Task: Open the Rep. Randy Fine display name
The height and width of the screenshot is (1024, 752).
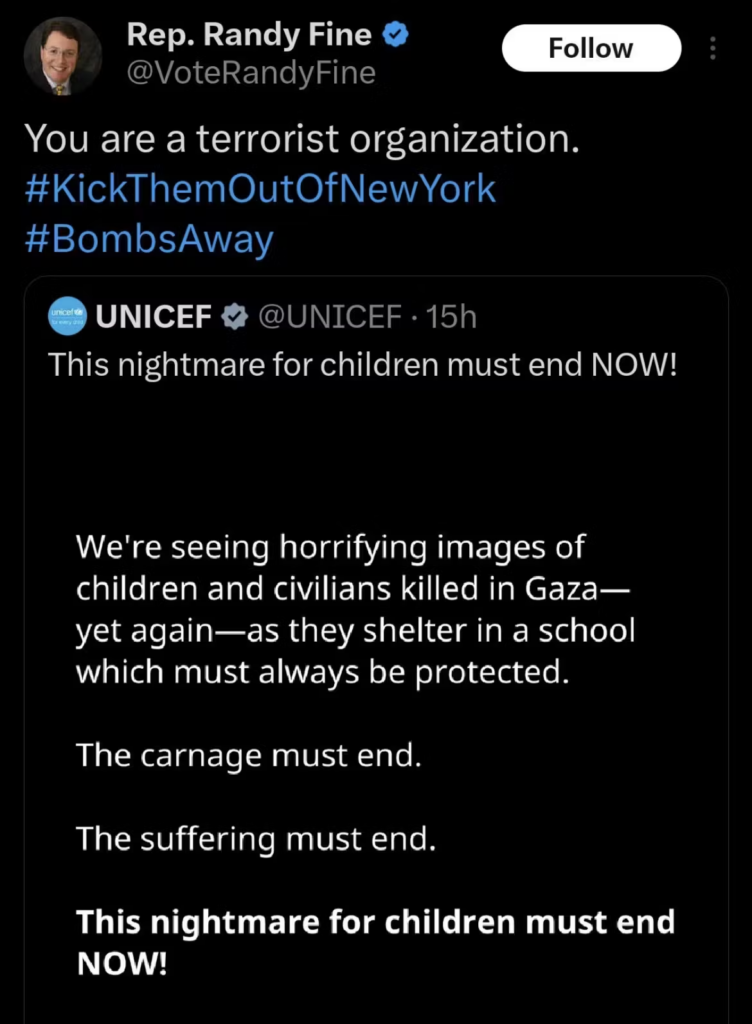Action: point(249,35)
